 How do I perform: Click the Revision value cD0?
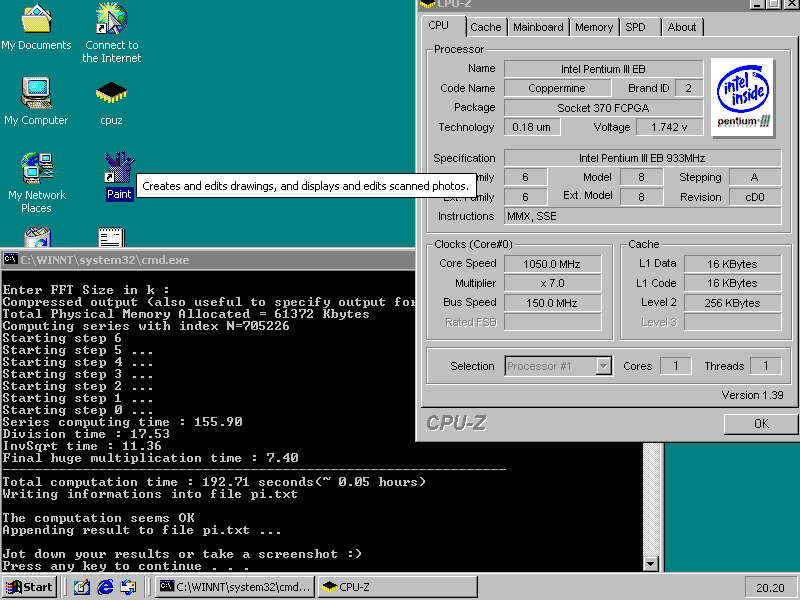[x=755, y=197]
